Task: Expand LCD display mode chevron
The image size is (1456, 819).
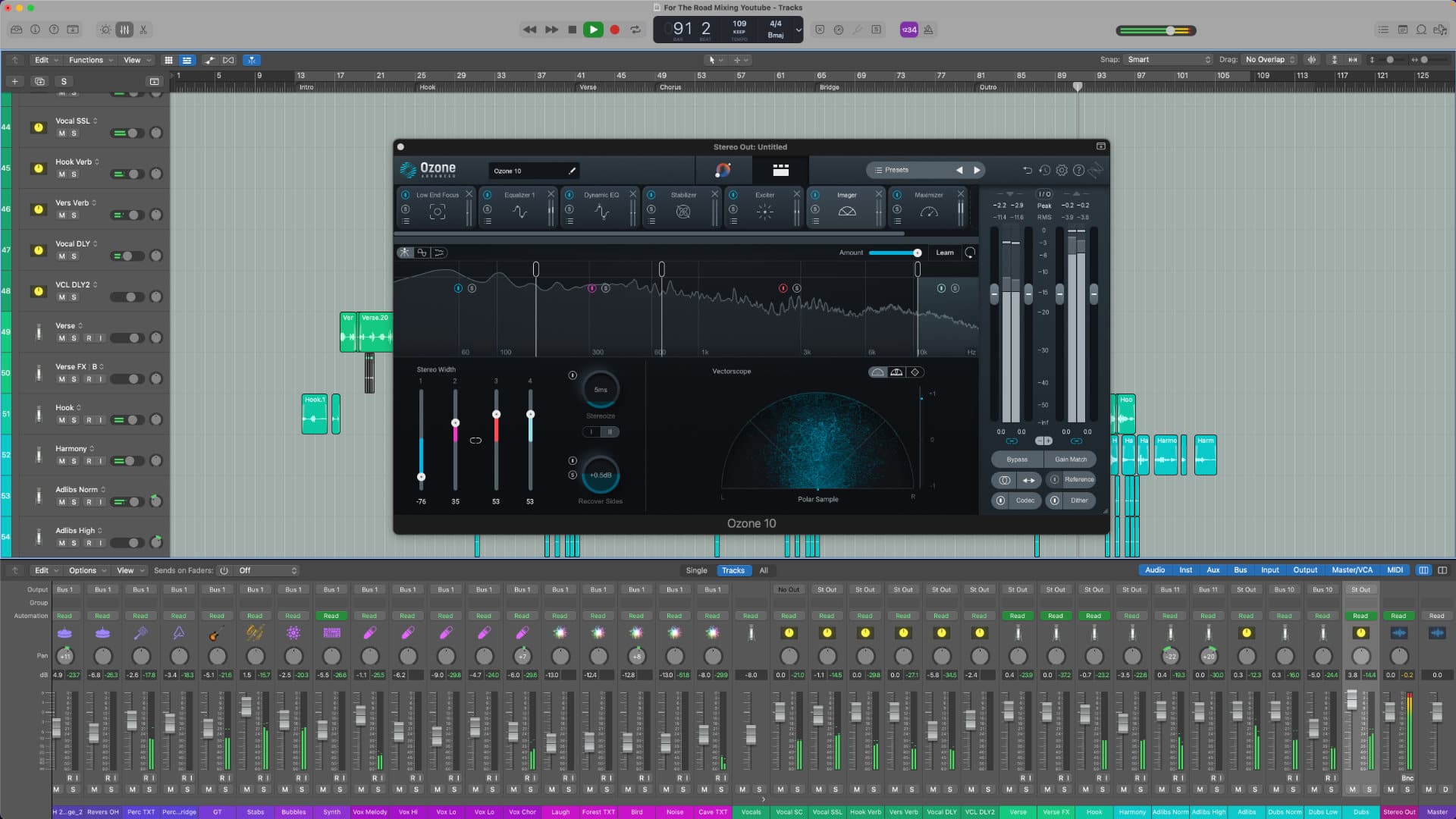Action: point(799,30)
